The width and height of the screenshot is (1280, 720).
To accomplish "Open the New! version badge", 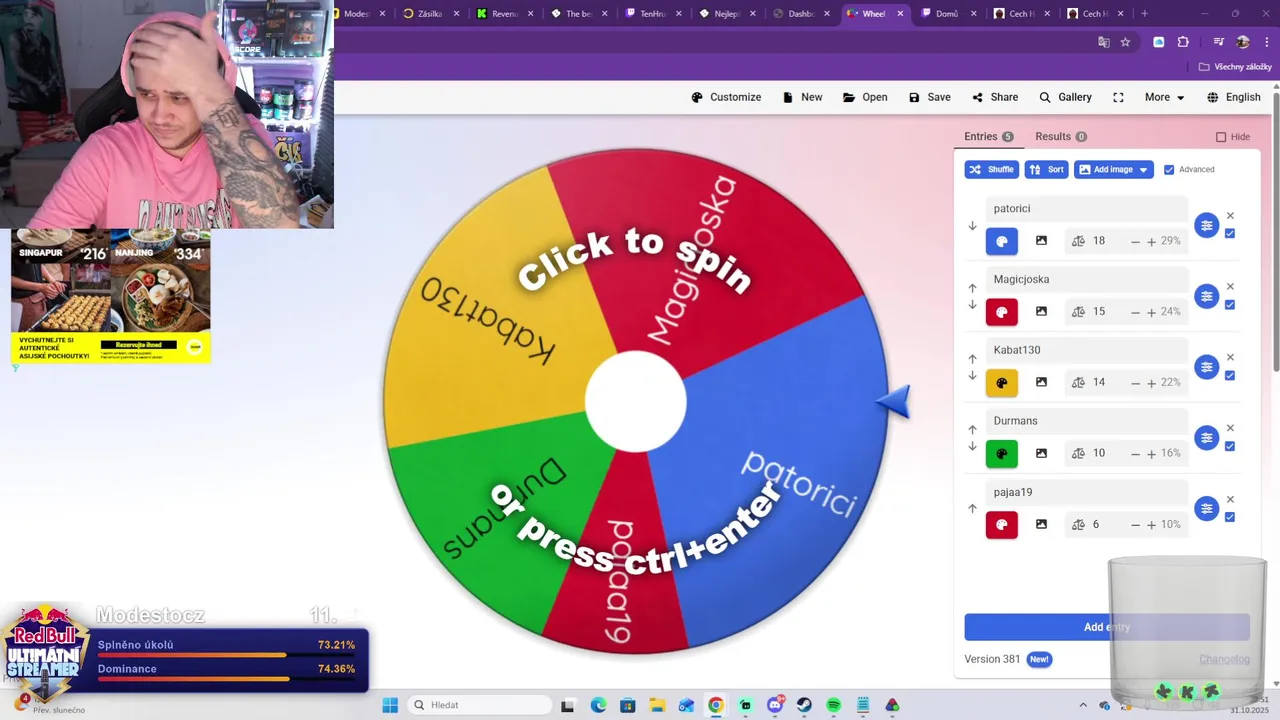I will 1039,659.
